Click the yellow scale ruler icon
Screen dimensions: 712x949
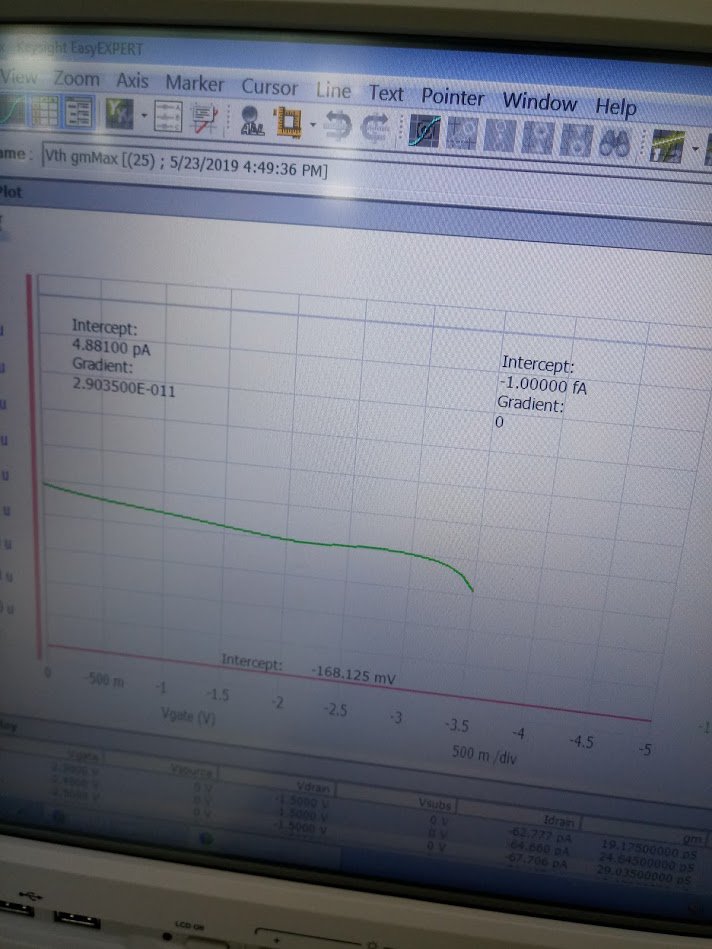(288, 122)
